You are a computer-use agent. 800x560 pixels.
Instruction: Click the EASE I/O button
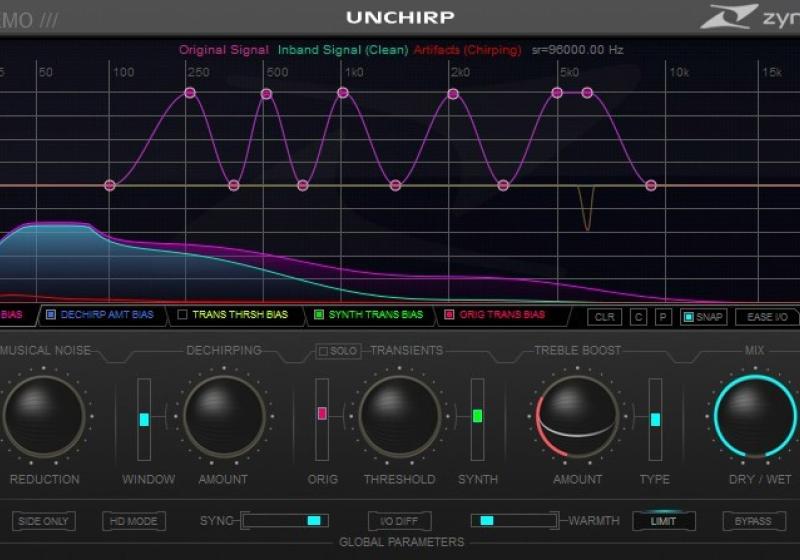point(767,316)
